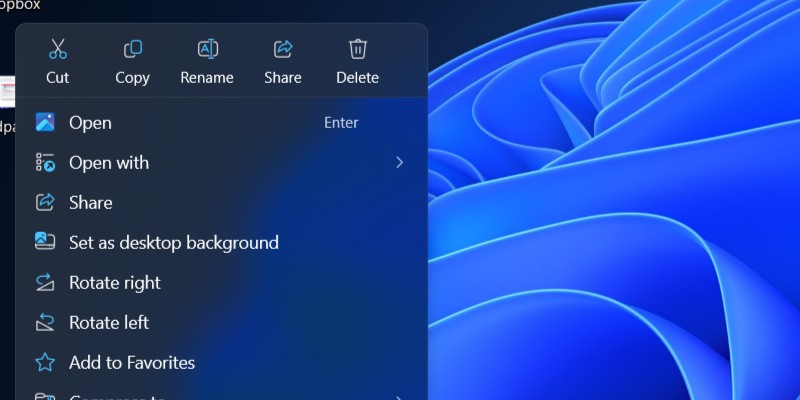Click the desktop background icon

point(45,242)
